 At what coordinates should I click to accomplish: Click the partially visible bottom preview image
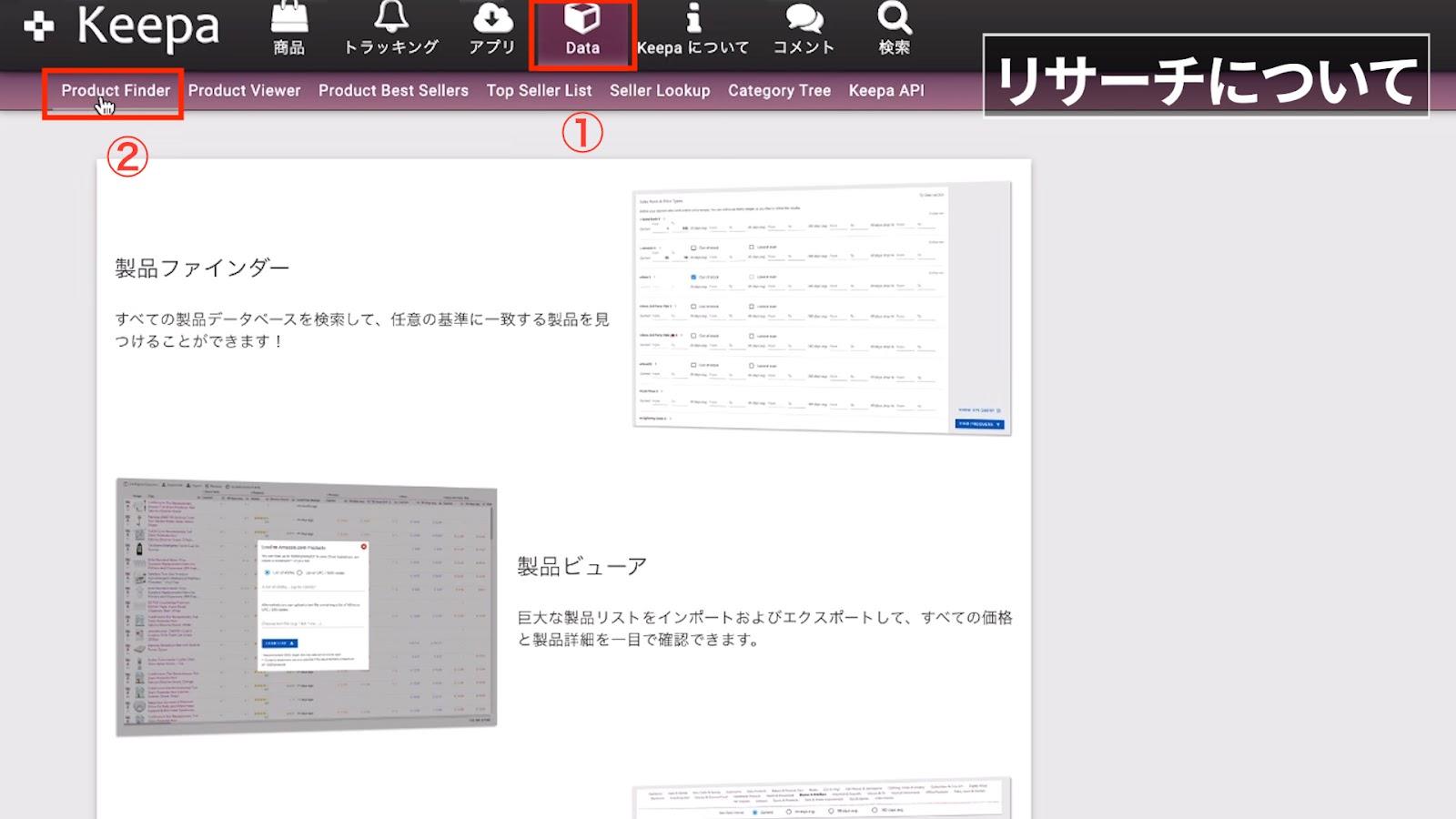[x=821, y=799]
